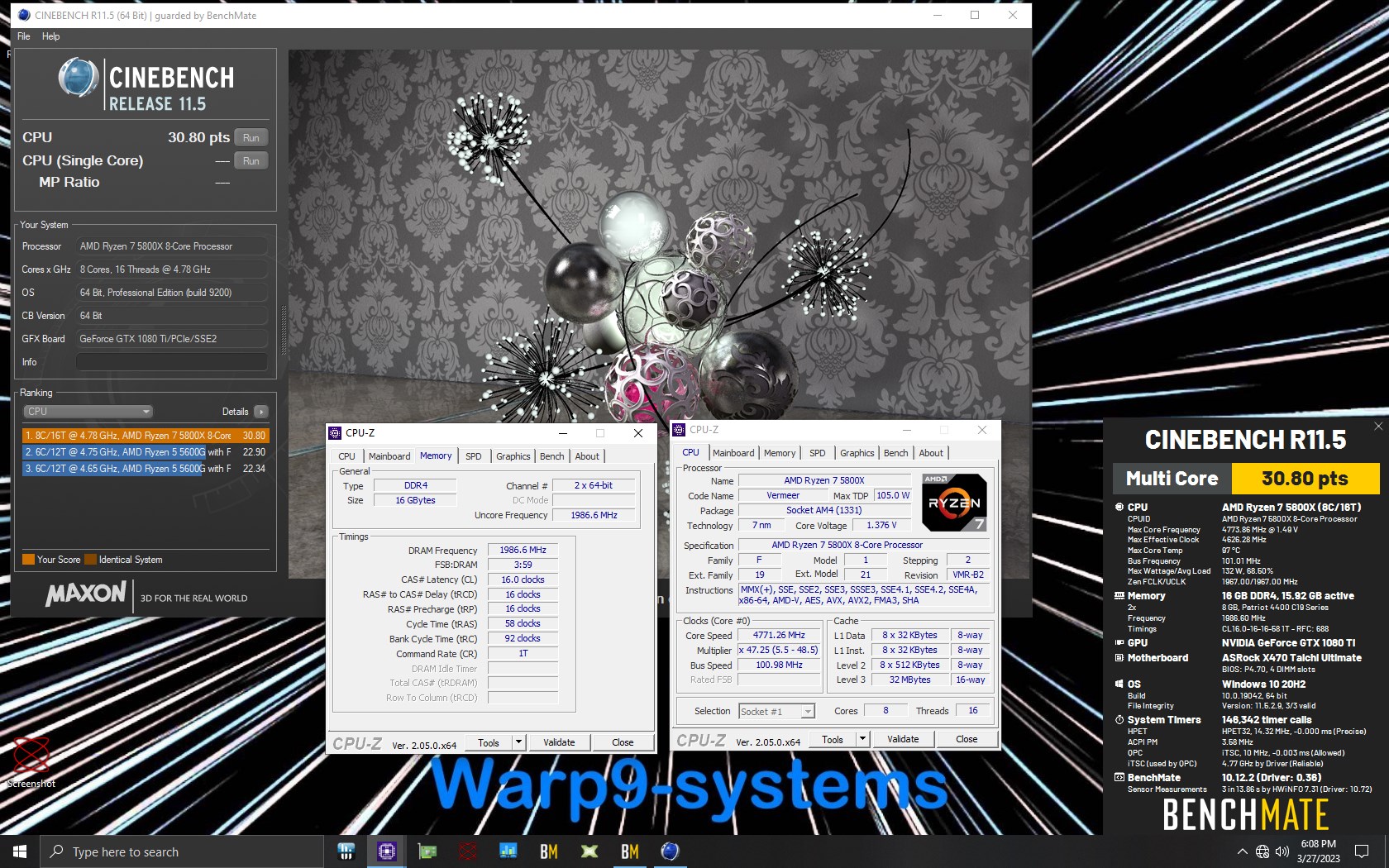Click the System Timers stopwatch icon
This screenshot has width=1389, height=868.
[1119, 720]
